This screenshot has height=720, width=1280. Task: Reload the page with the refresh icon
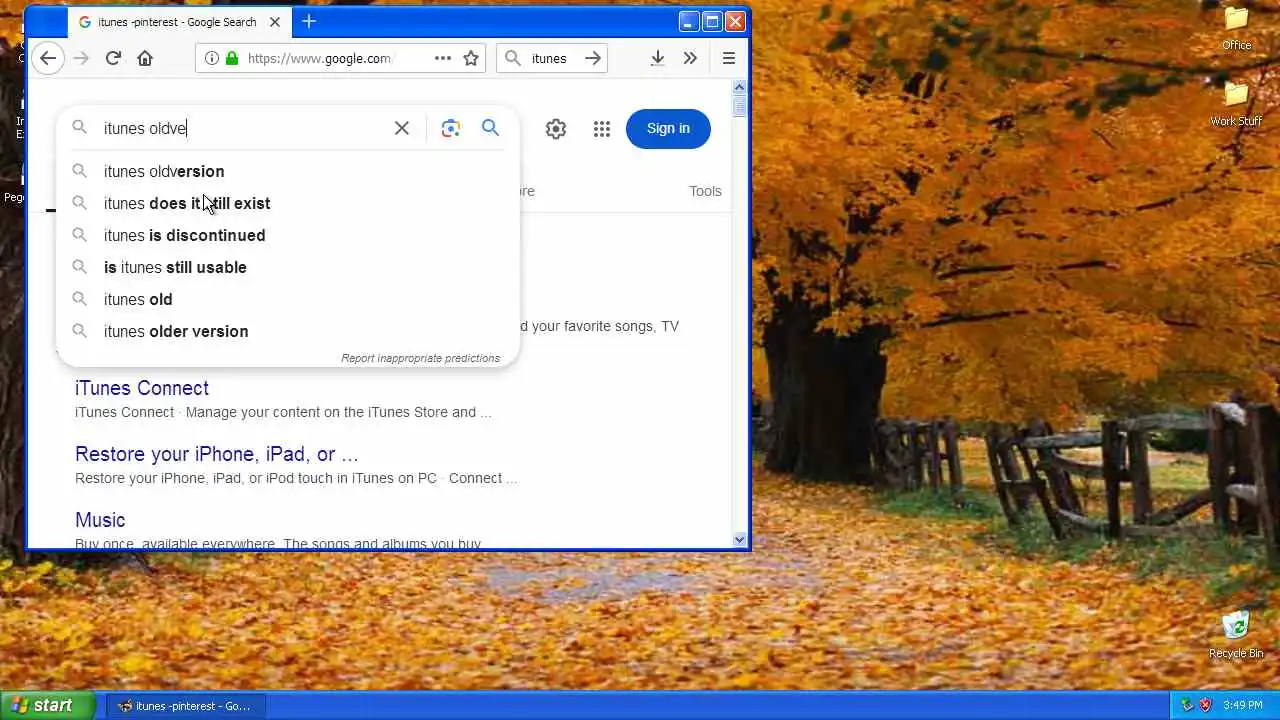[x=113, y=58]
